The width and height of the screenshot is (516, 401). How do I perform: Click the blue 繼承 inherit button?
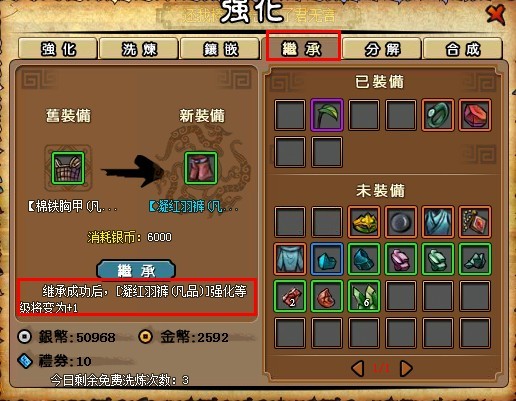click(136, 270)
